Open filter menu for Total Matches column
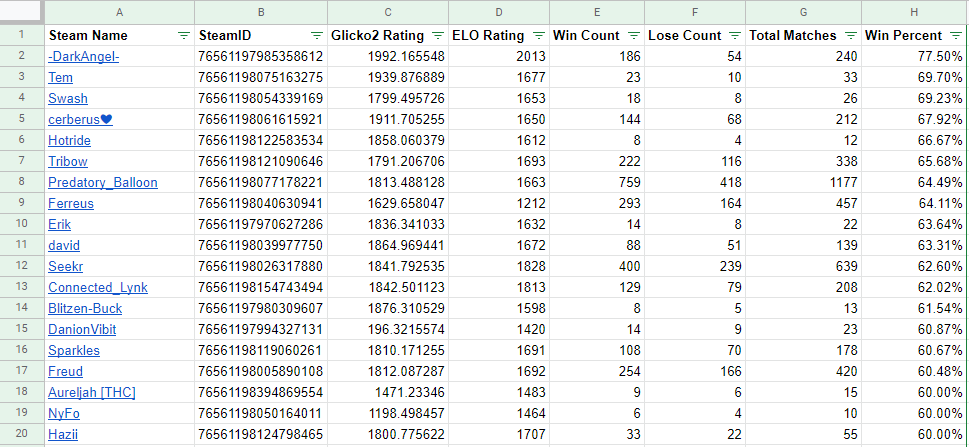The height and width of the screenshot is (447, 969). 851,36
